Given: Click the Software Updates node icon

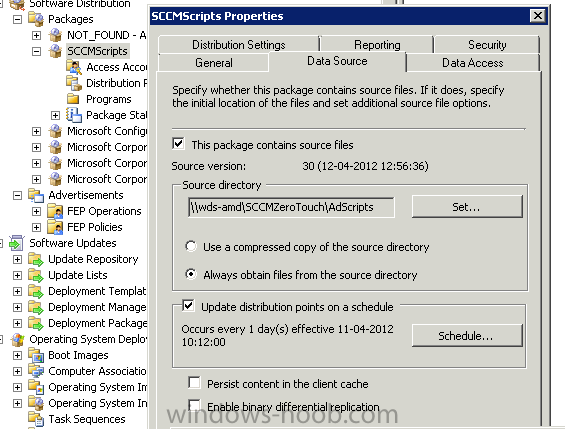Looking at the screenshot, I should click(17, 243).
